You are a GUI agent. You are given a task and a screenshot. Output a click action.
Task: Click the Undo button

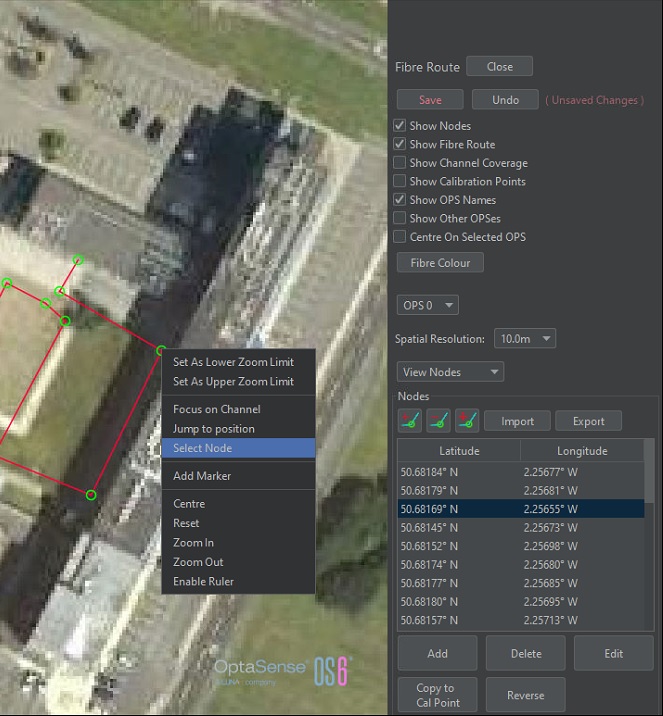tap(505, 100)
